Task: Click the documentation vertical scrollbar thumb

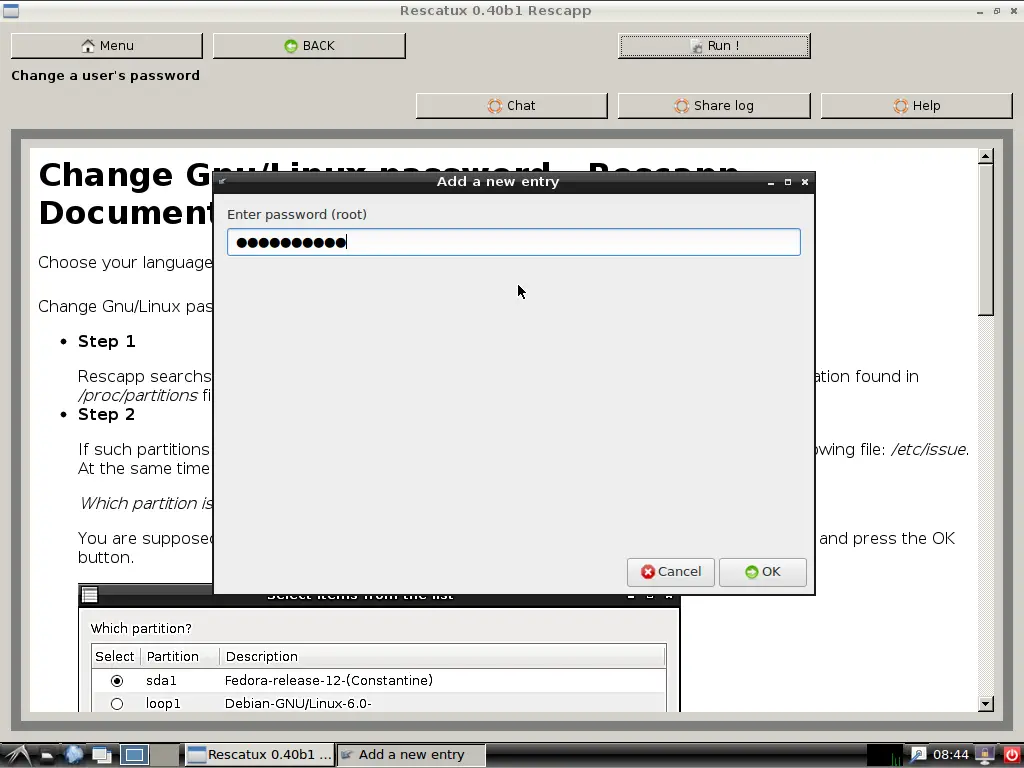Action: click(x=986, y=240)
